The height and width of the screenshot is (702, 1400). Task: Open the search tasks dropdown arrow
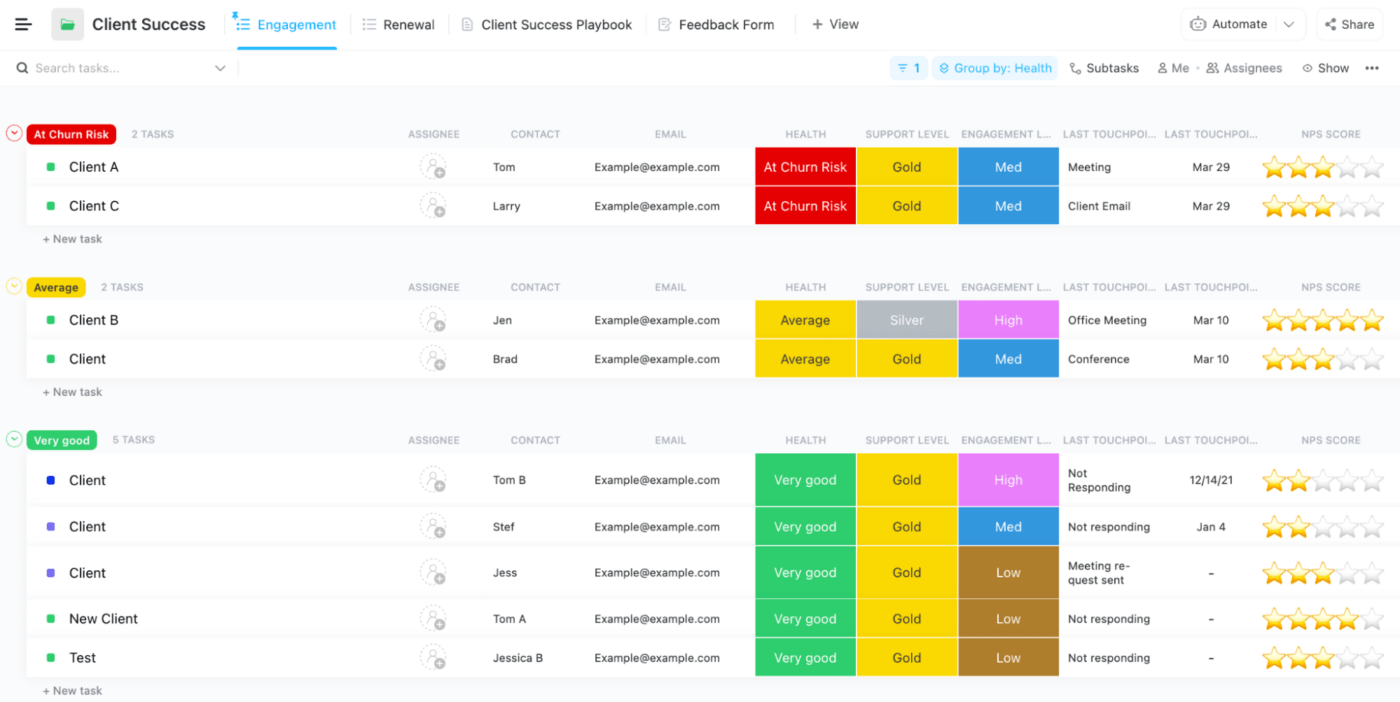coord(220,67)
